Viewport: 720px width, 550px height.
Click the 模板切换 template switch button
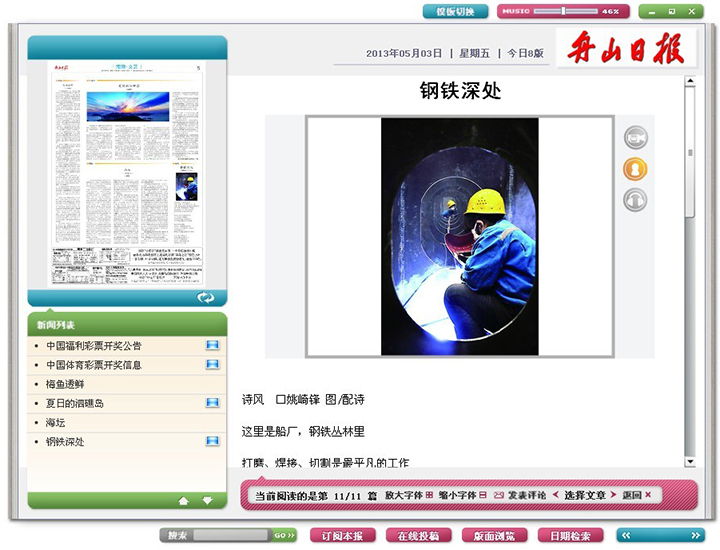pos(455,11)
